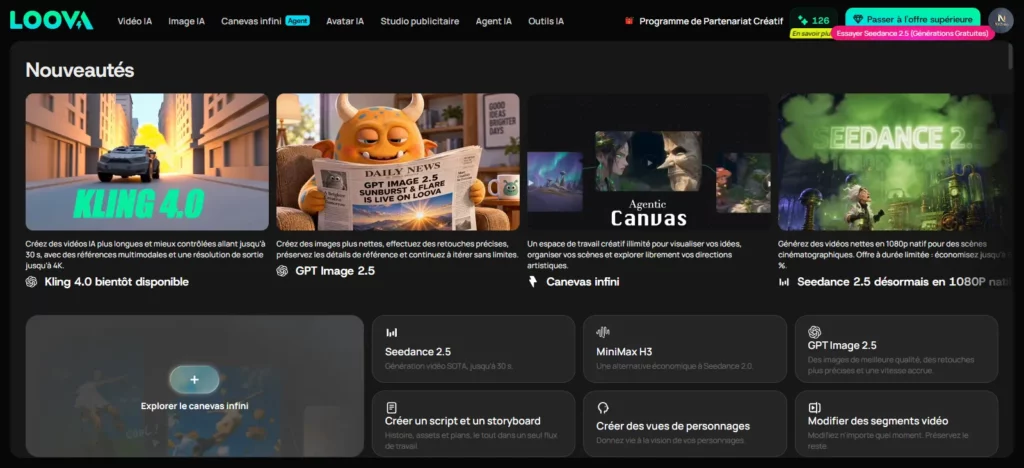Open the GPT Image 2.5 newspaper thumbnail

[x=398, y=162]
